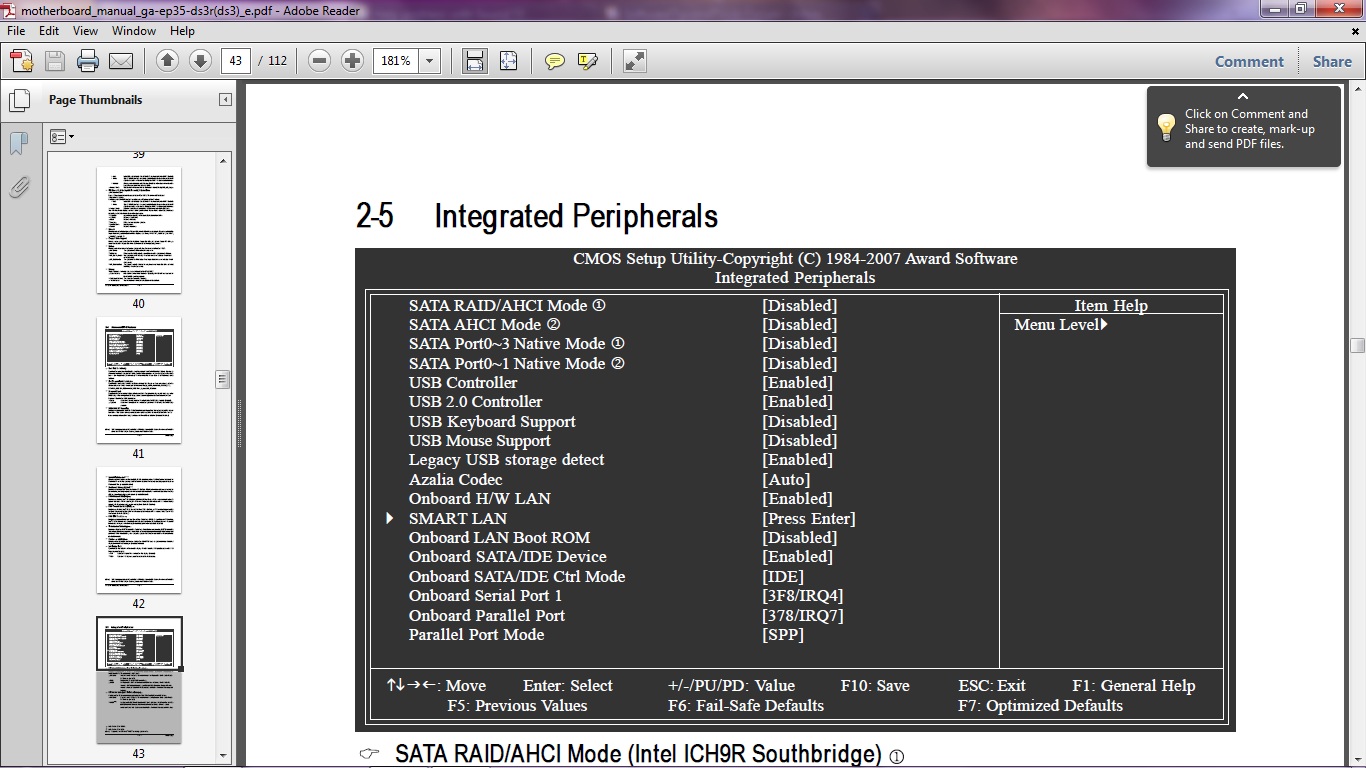Open the Share pane
Screen dimensions: 1366x768
[x=1332, y=61]
